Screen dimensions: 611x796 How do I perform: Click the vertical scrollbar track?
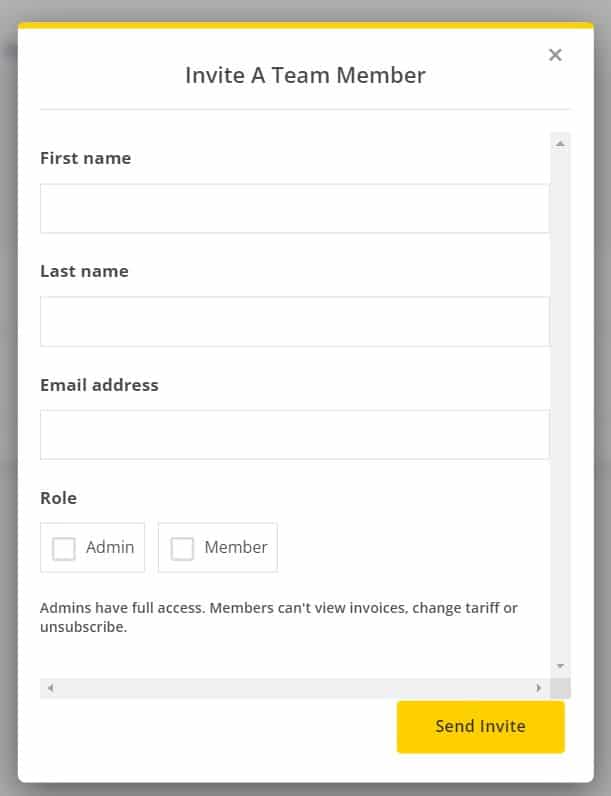[x=560, y=405]
